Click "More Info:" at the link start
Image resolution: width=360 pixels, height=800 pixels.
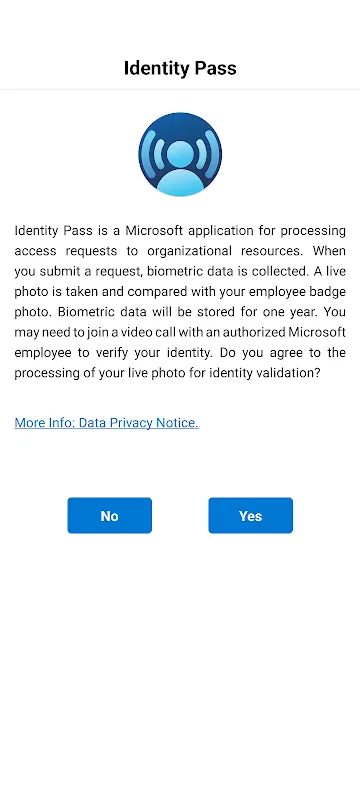point(45,423)
